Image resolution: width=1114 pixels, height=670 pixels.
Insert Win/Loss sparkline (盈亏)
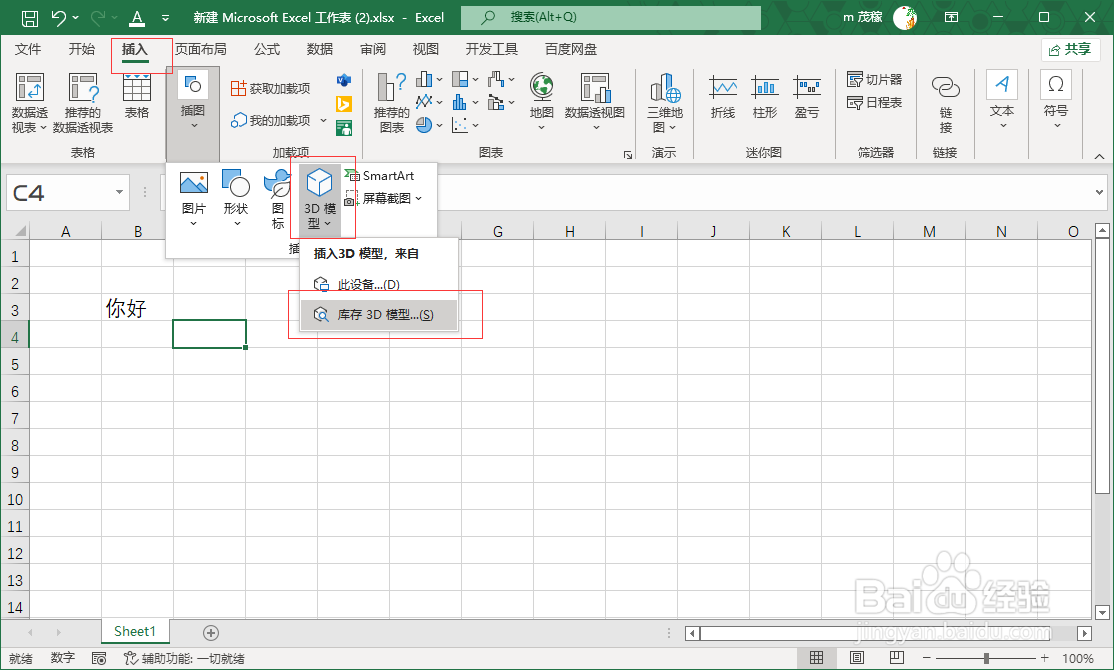pyautogui.click(x=807, y=97)
